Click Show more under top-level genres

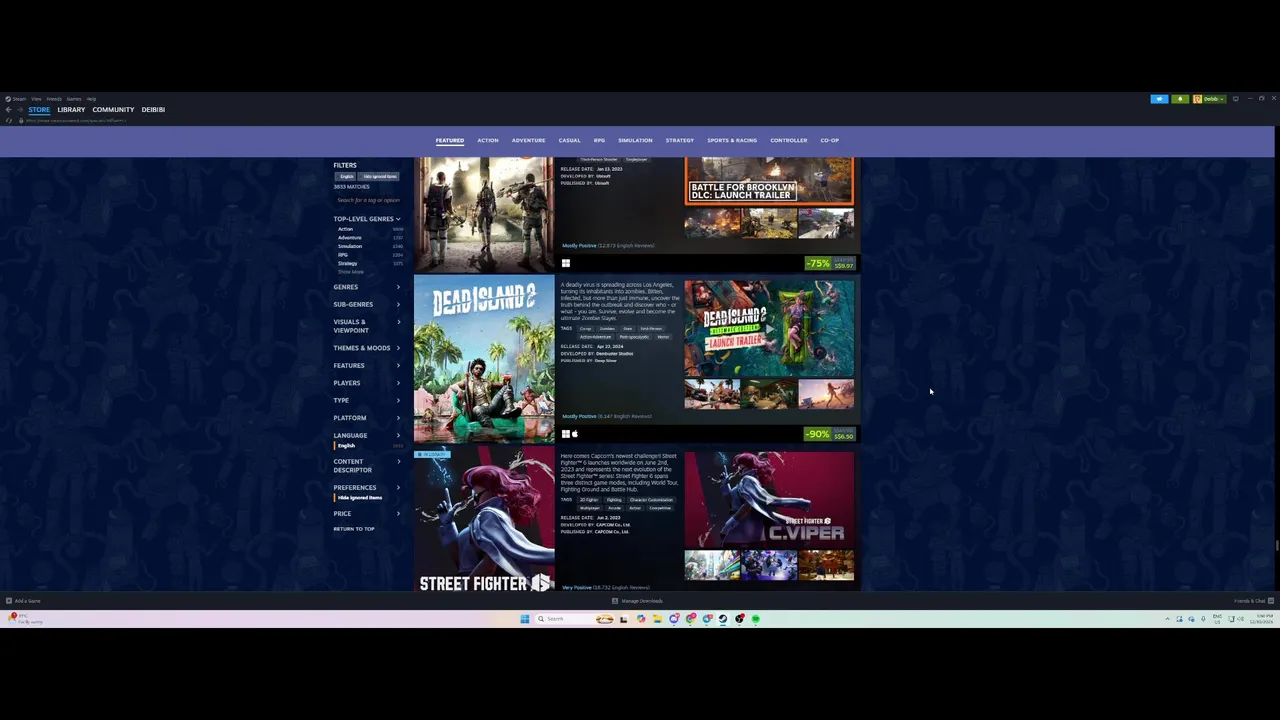pyautogui.click(x=351, y=272)
